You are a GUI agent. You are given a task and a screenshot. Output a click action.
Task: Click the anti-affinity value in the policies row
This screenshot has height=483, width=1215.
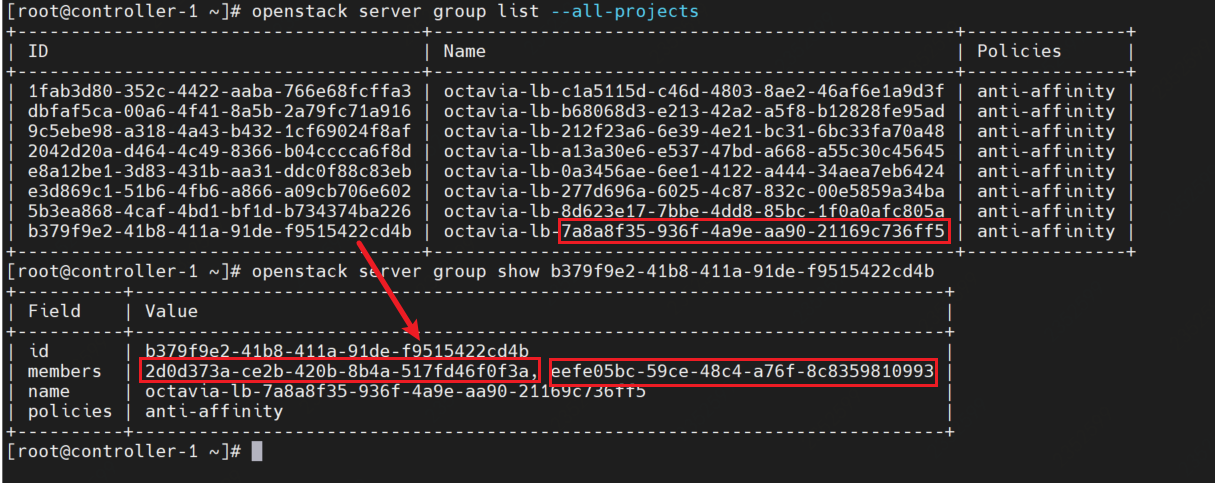click(x=214, y=411)
